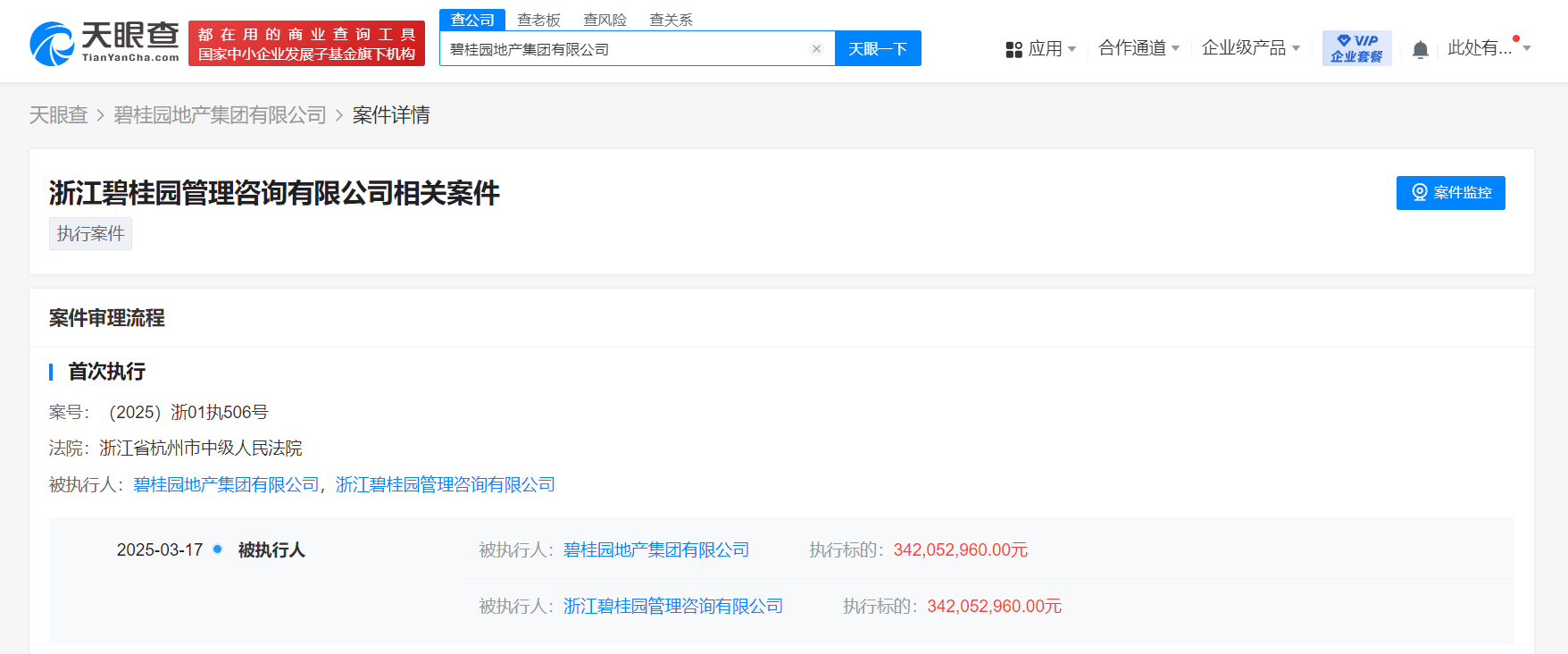Expand the 企业级产品 dropdown menu
The height and width of the screenshot is (654, 1568).
pos(1250,48)
